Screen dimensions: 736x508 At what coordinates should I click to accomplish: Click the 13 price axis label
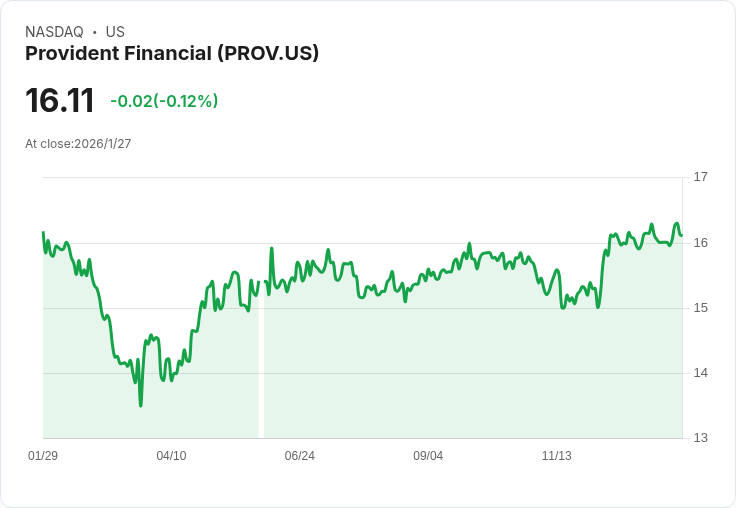(x=700, y=438)
